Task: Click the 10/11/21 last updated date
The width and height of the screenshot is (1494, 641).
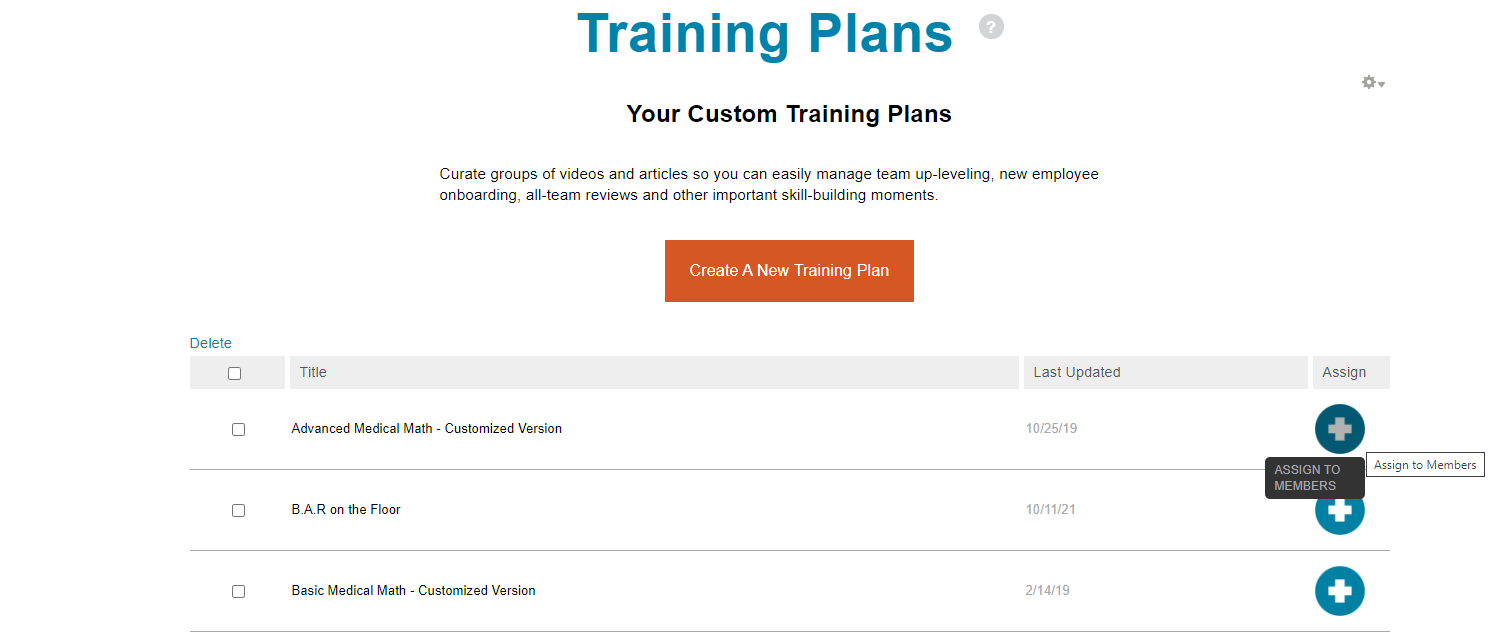Action: click(x=1050, y=510)
